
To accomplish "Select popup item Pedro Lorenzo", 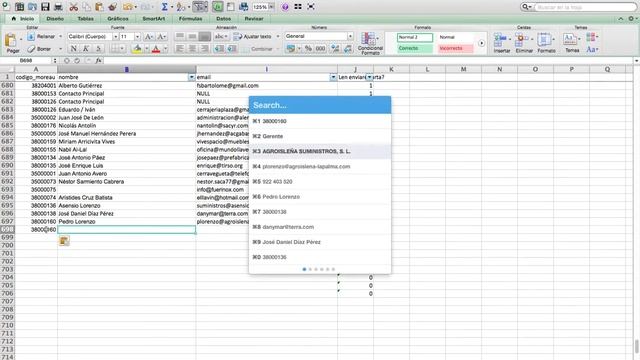I will point(320,197).
